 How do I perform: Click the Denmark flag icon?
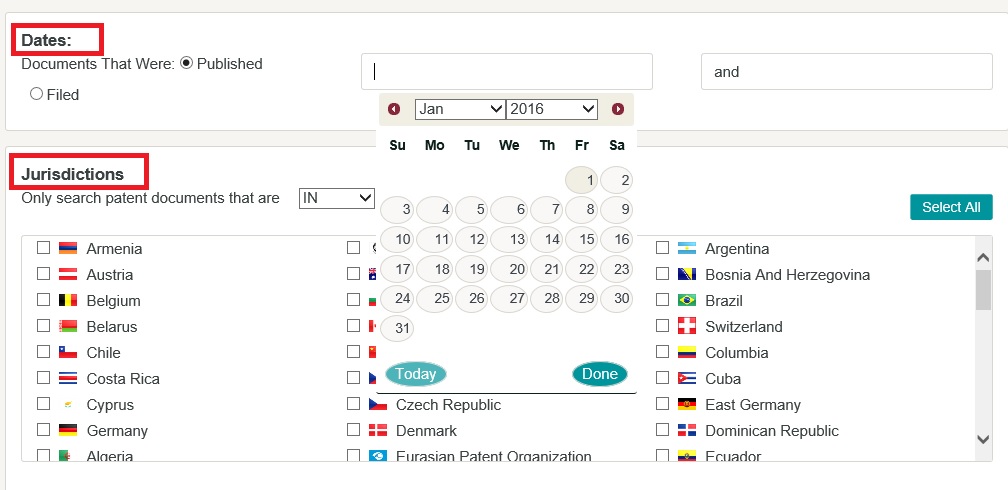pyautogui.click(x=378, y=430)
